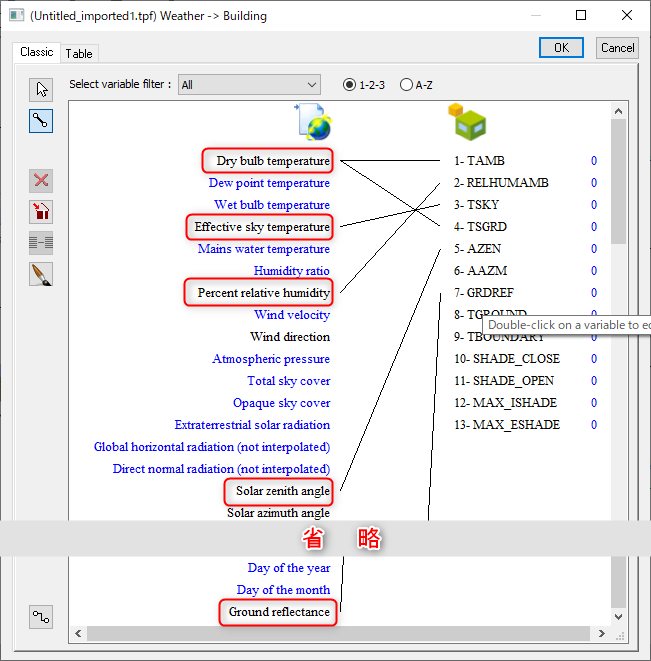Open the Select variable filter dropdown

(249, 85)
